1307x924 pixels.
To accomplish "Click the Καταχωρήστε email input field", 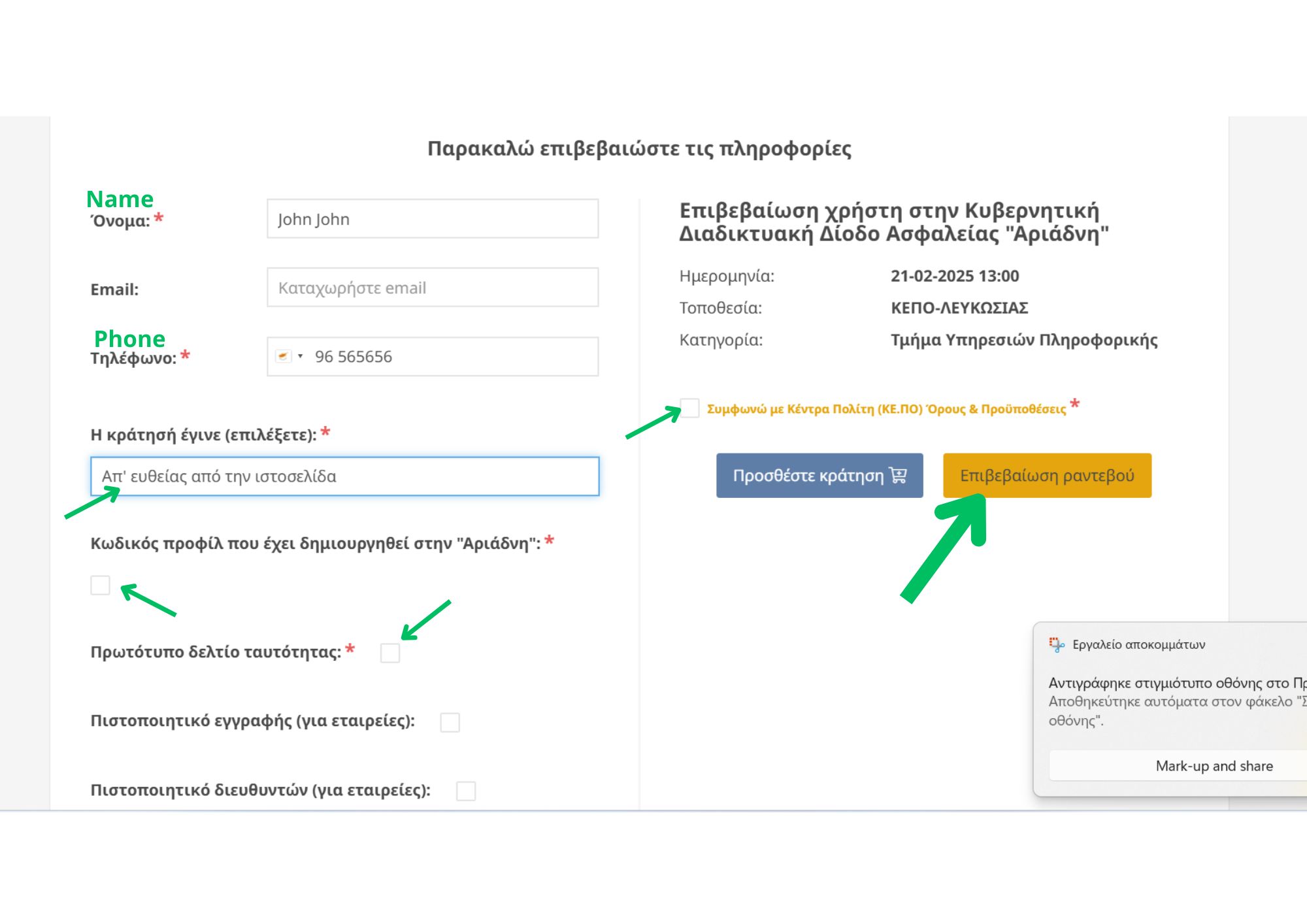I will click(432, 288).
